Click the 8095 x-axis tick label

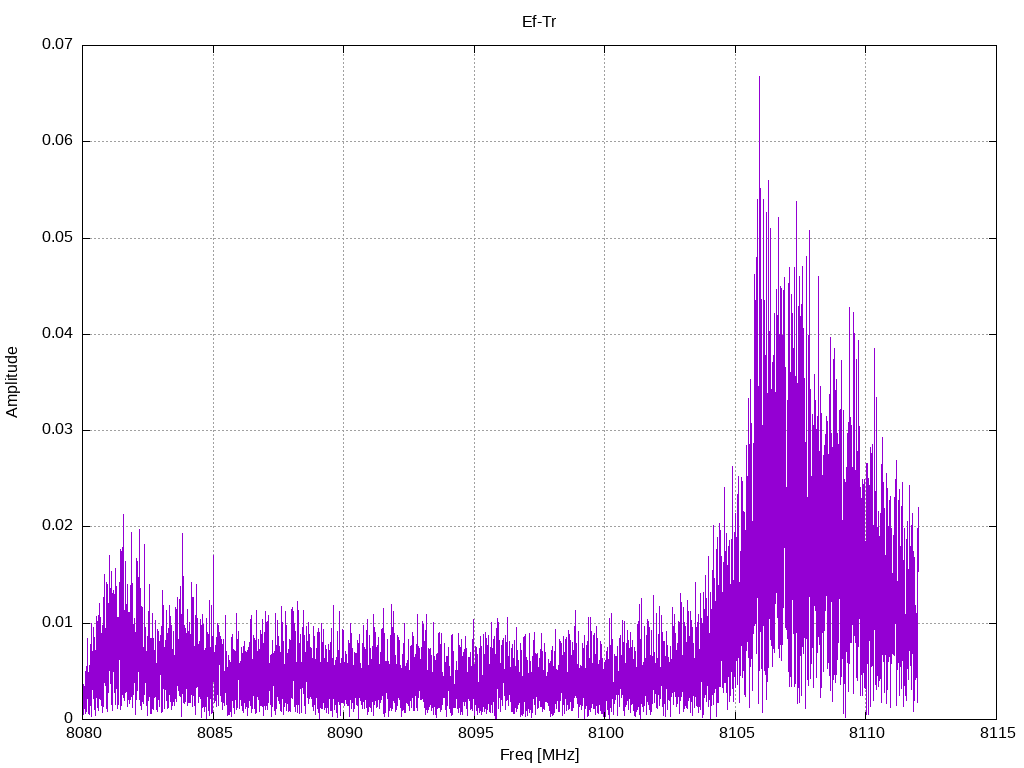pyautogui.click(x=475, y=733)
